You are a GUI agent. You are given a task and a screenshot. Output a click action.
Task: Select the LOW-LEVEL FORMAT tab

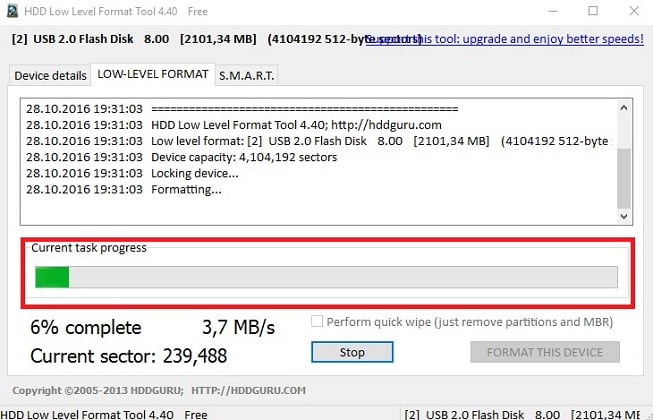point(151,74)
